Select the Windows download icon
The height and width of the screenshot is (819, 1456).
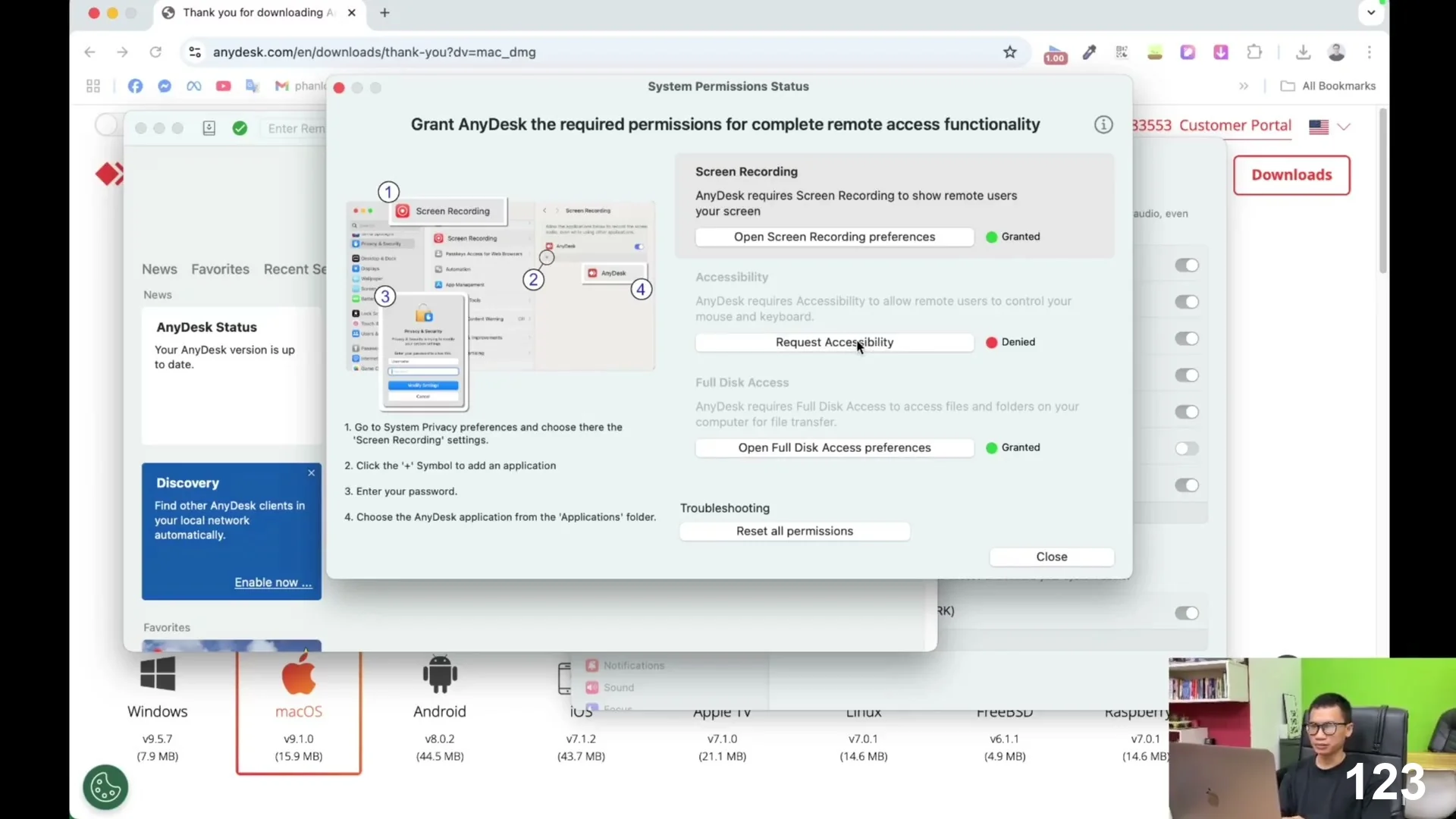pos(158,673)
